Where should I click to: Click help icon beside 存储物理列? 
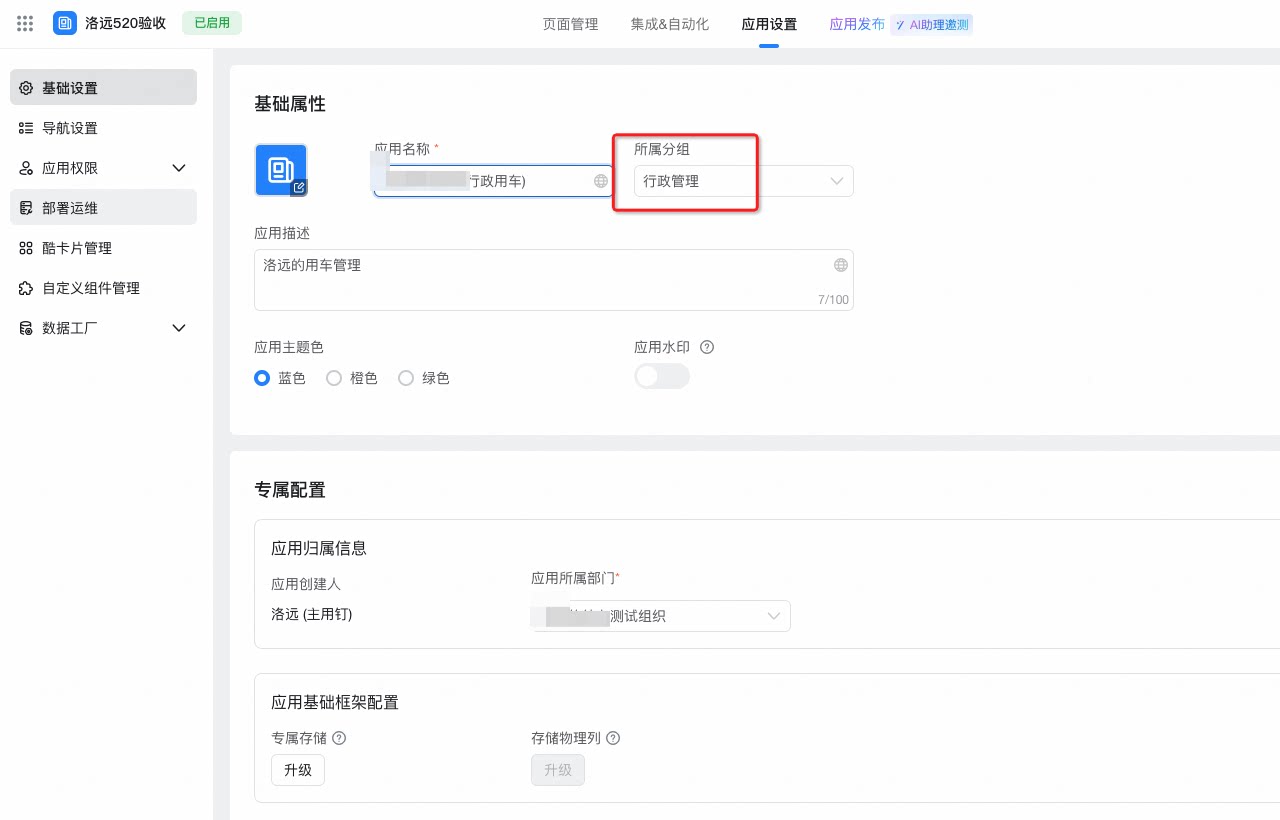tap(613, 738)
